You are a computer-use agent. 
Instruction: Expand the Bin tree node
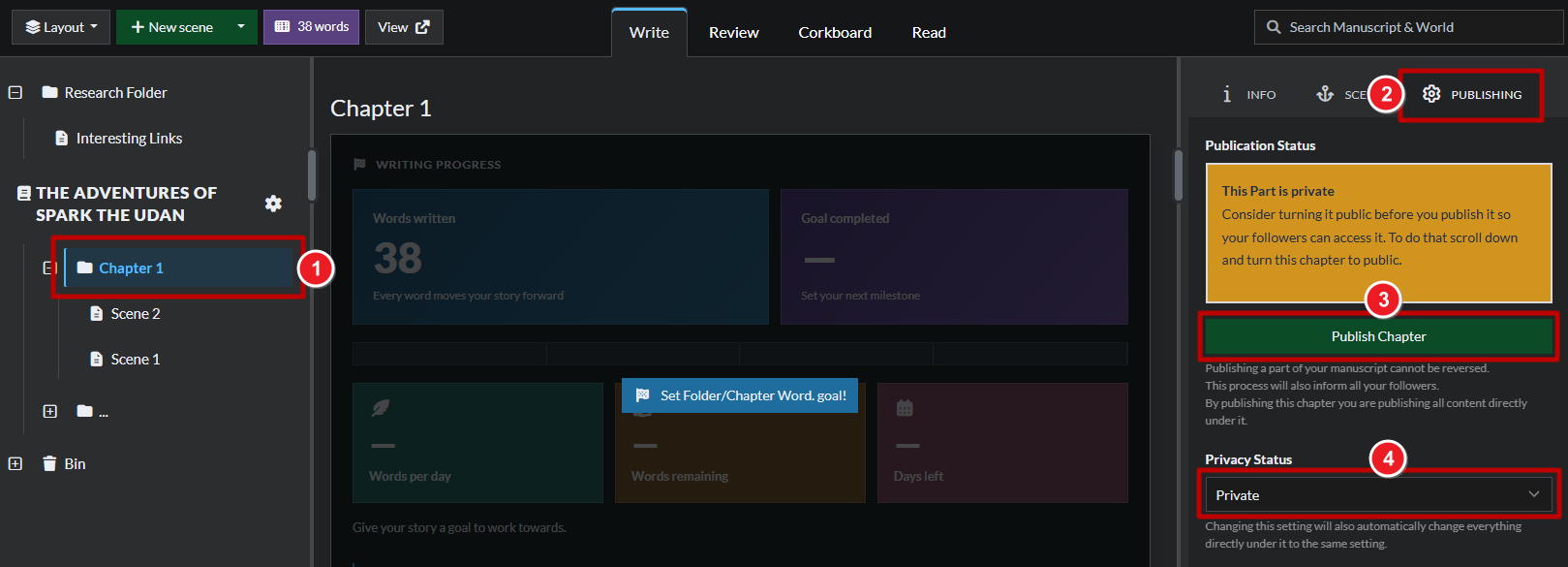[x=15, y=463]
